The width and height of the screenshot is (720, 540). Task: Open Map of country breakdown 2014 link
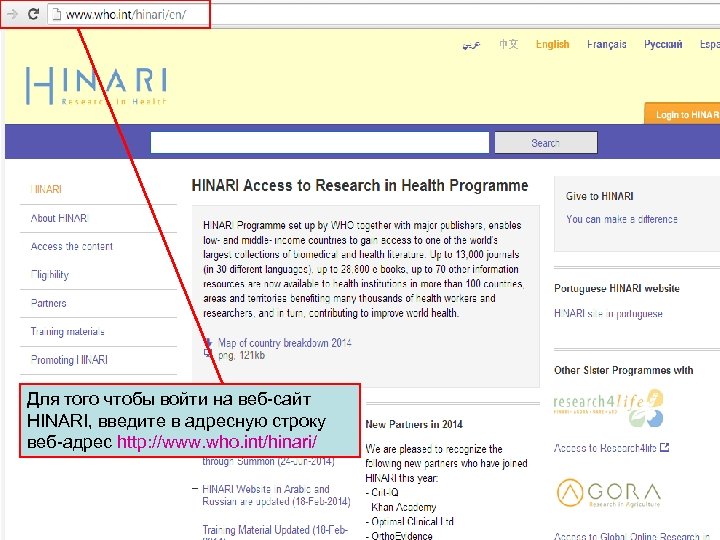pos(285,343)
